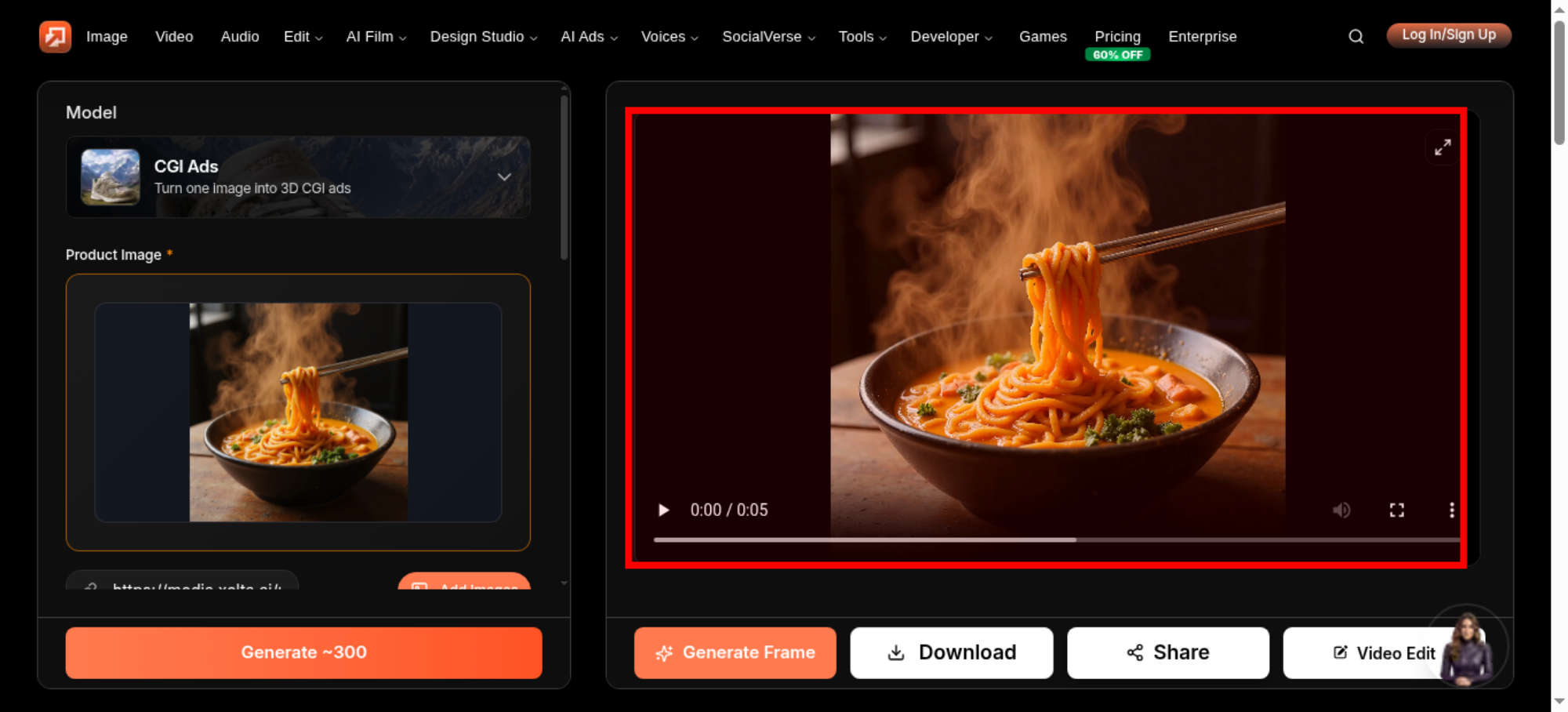Expand the Edit menu
Screen dimensions: 1568x712
point(303,37)
